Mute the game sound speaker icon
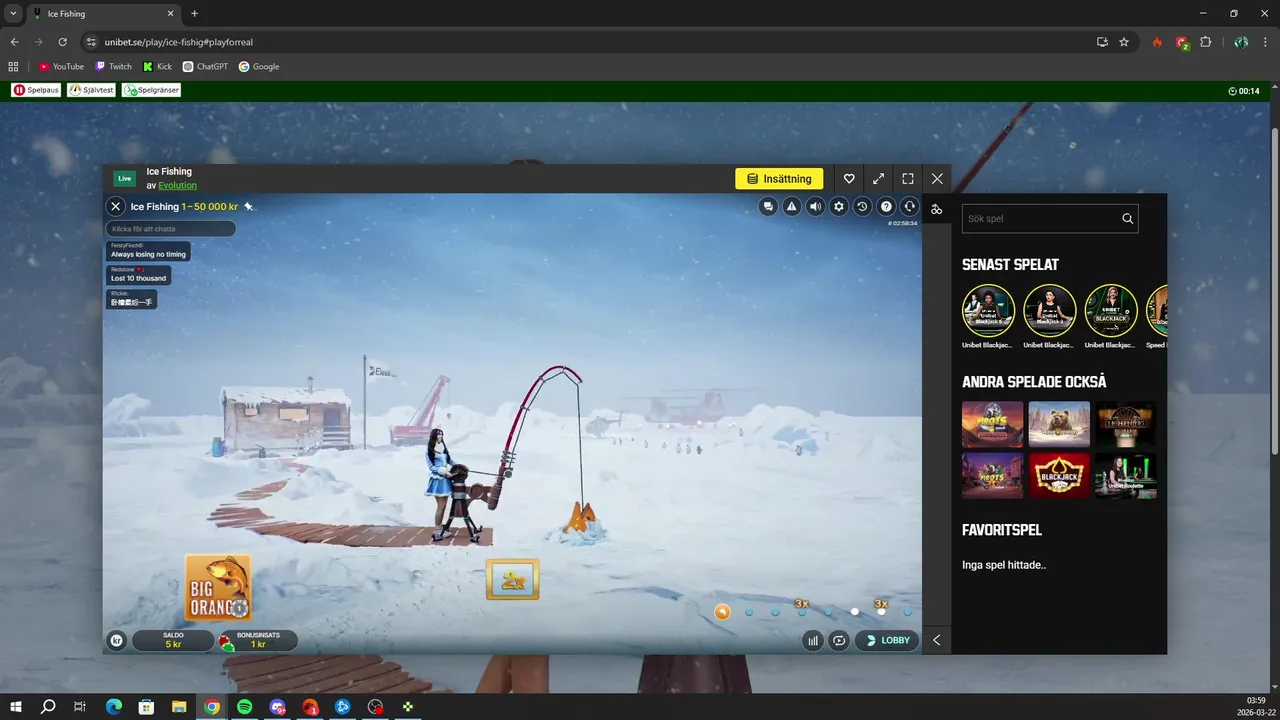This screenshot has height=720, width=1280. (815, 206)
